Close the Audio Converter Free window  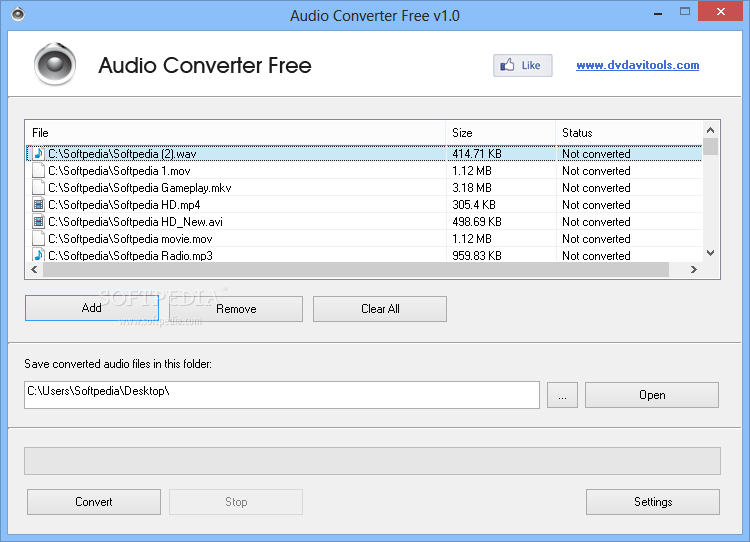(720, 11)
